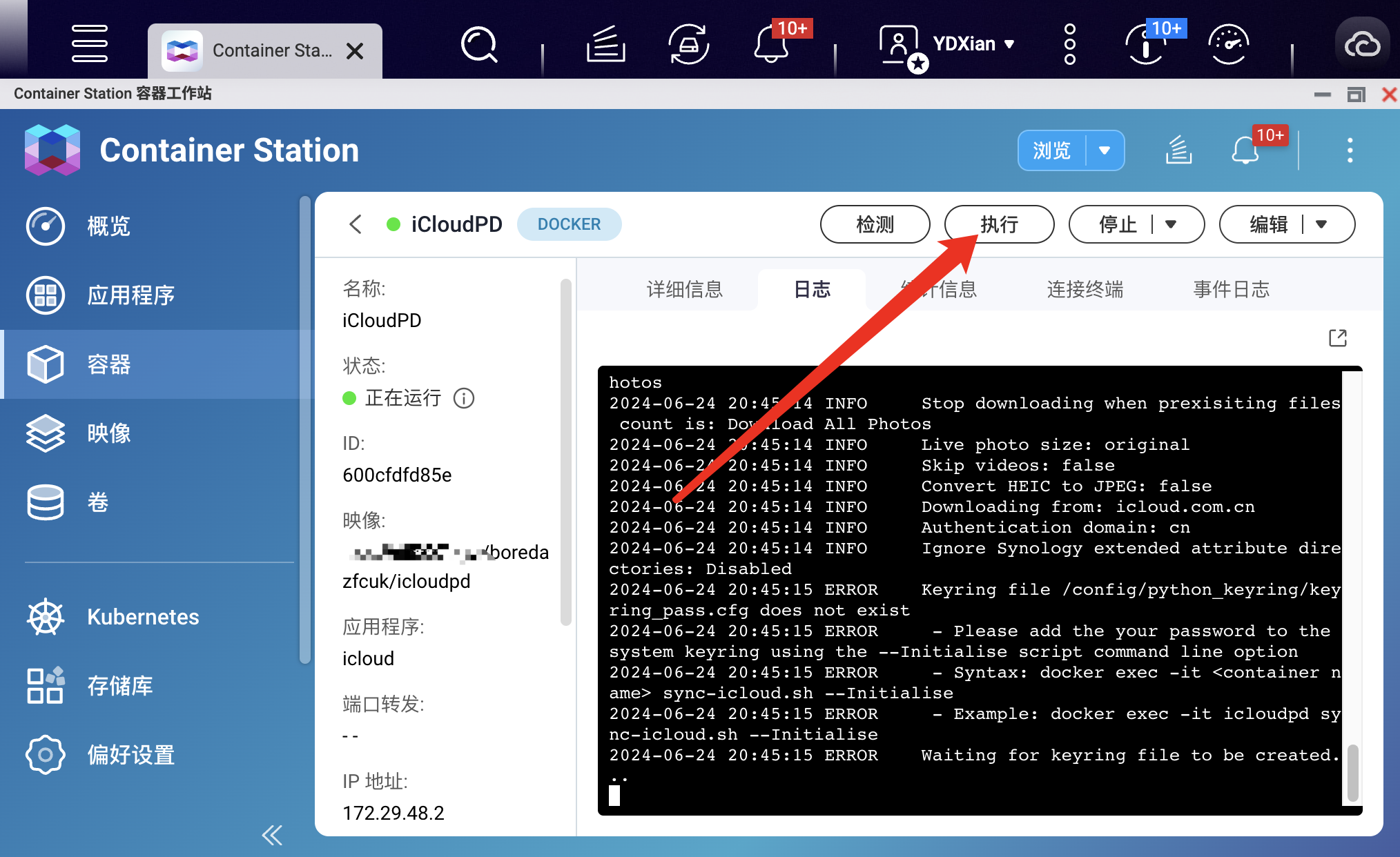Expand the 编辑 dropdown arrow

(1321, 224)
